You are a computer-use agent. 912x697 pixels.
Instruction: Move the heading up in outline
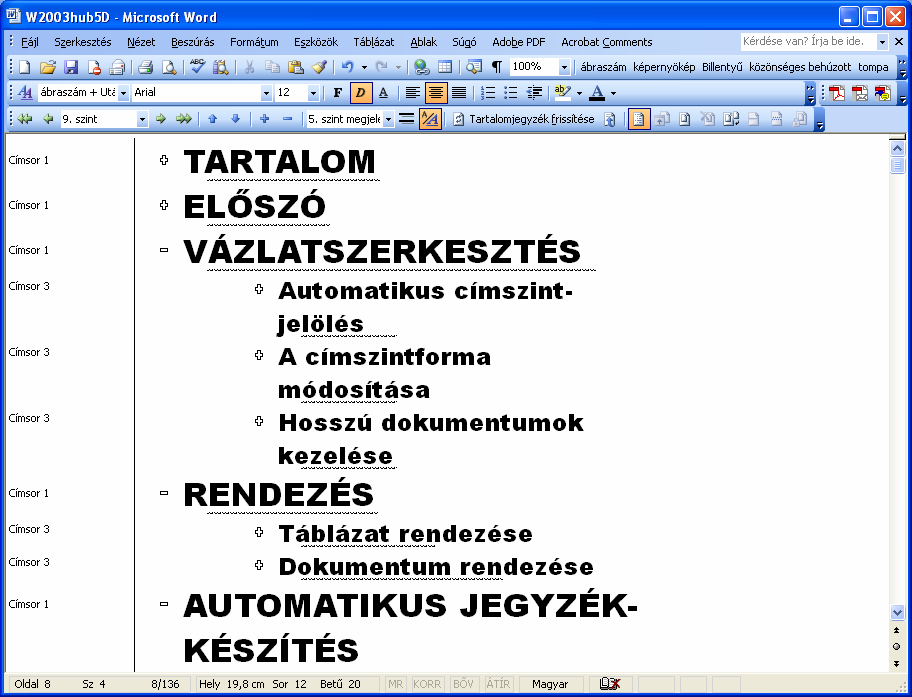coord(212,119)
